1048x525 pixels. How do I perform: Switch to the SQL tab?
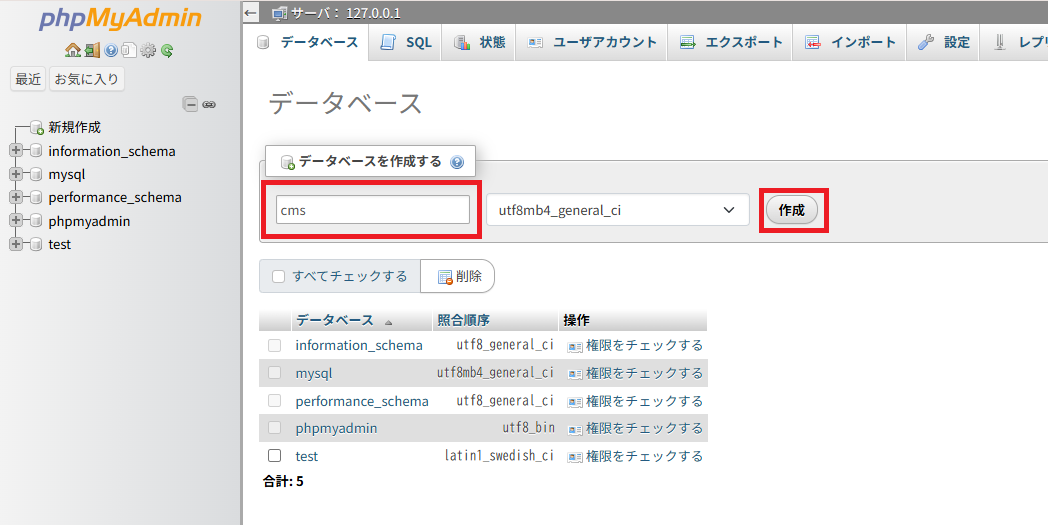pyautogui.click(x=407, y=42)
